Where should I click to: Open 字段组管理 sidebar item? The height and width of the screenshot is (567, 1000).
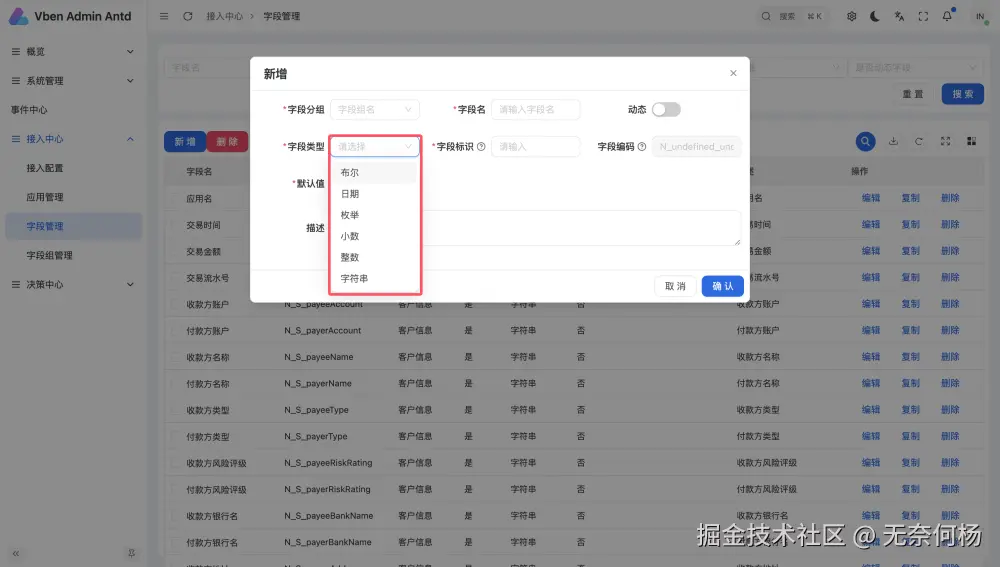point(73,255)
